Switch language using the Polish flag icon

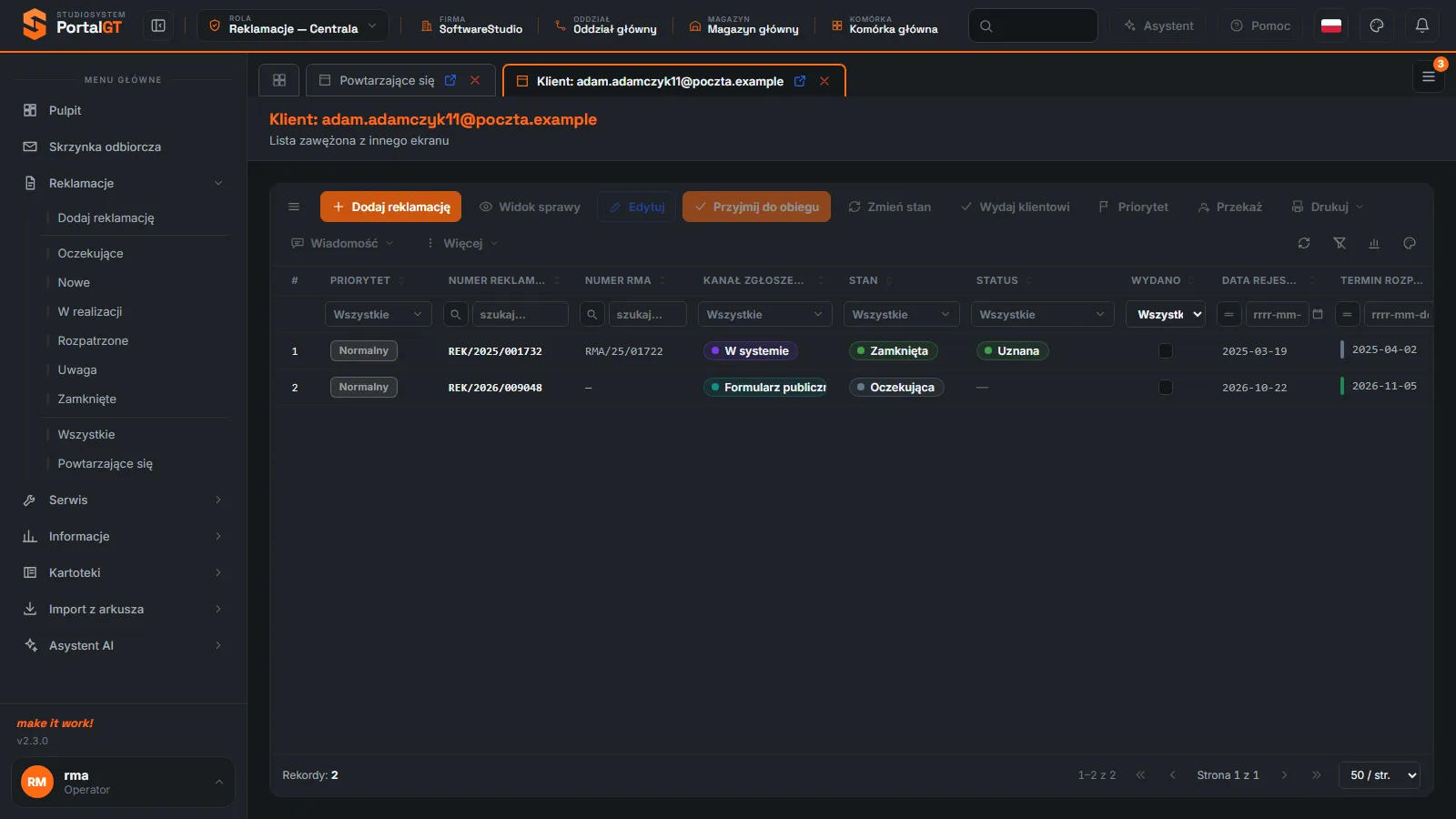point(1331,25)
